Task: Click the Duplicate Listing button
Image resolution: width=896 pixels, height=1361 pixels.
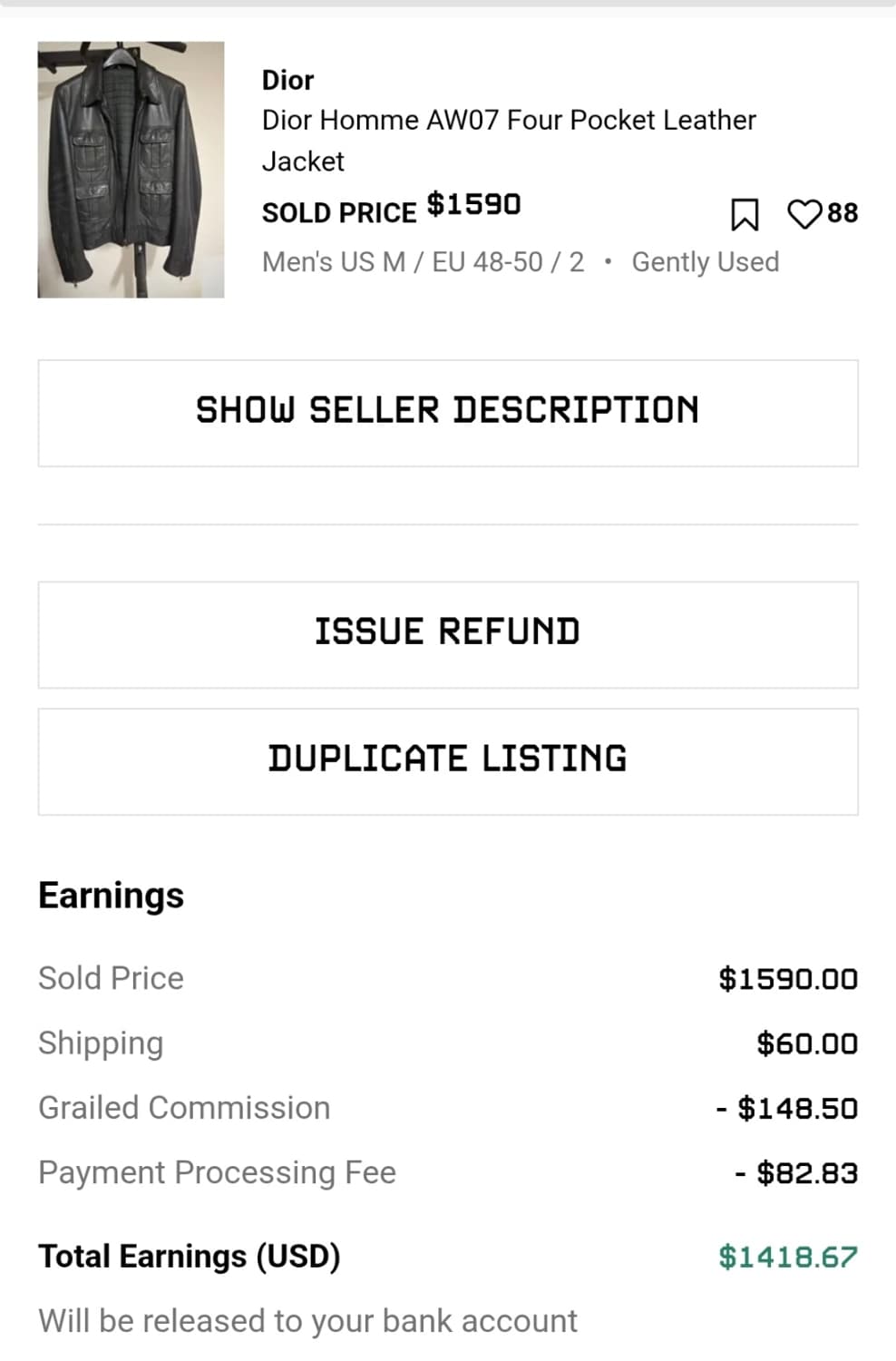Action: click(x=448, y=761)
